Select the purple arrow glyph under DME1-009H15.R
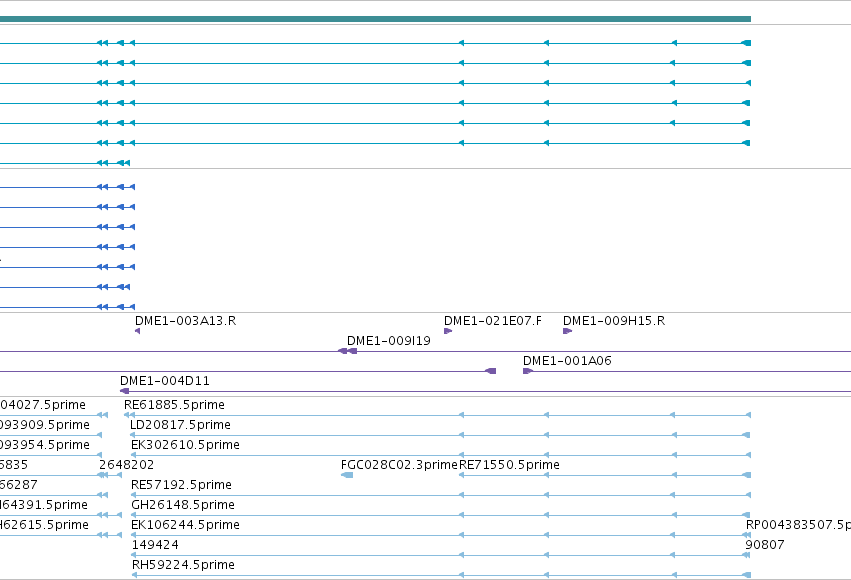 coord(567,331)
